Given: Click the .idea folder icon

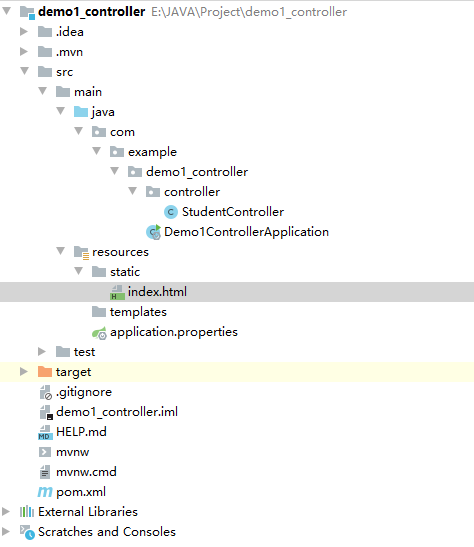Looking at the screenshot, I should coord(45,32).
